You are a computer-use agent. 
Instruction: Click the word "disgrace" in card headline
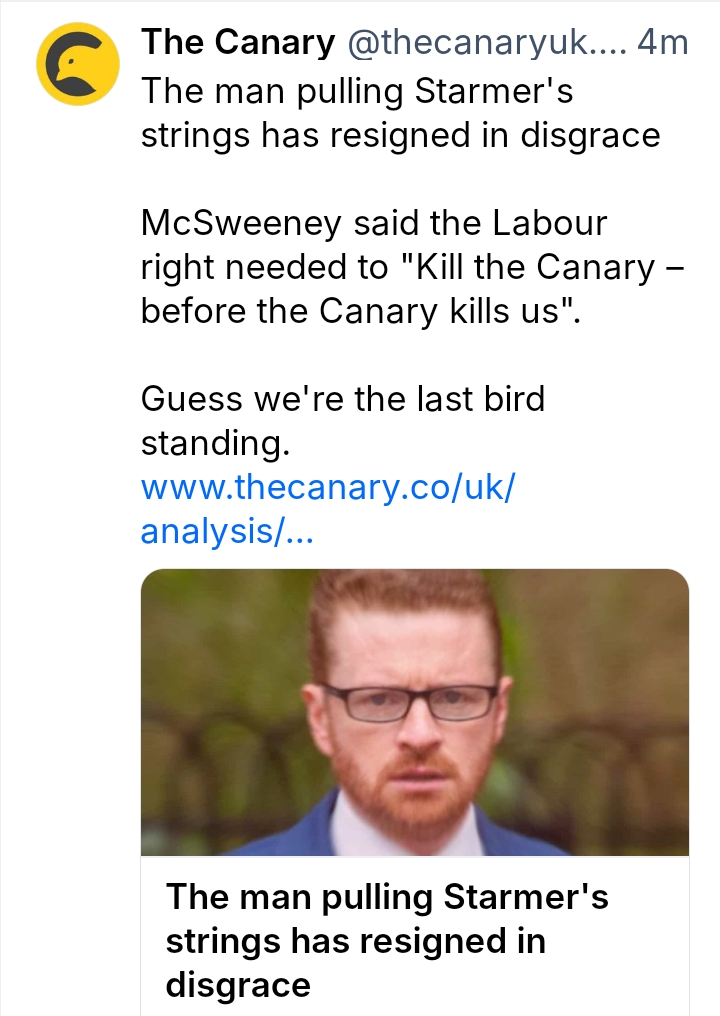[x=238, y=985]
